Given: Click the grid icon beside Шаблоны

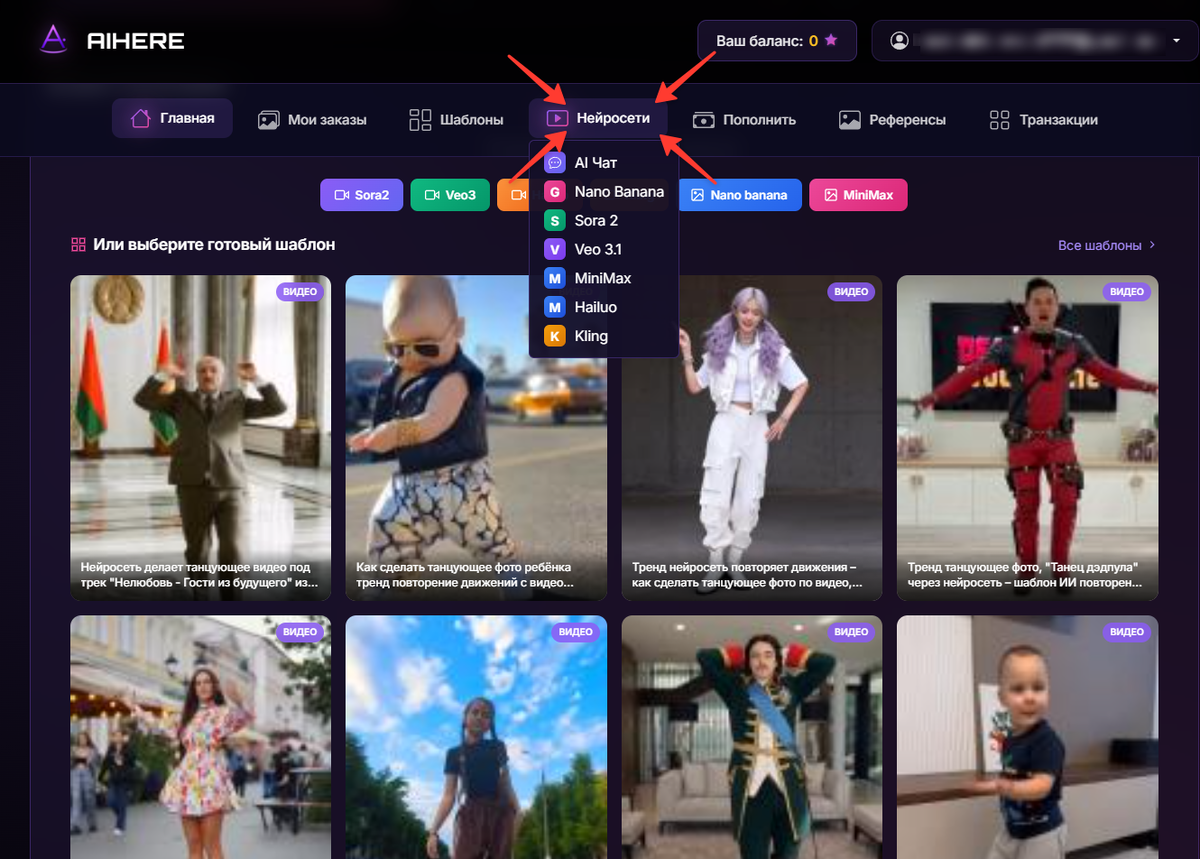Looking at the screenshot, I should tap(420, 120).
